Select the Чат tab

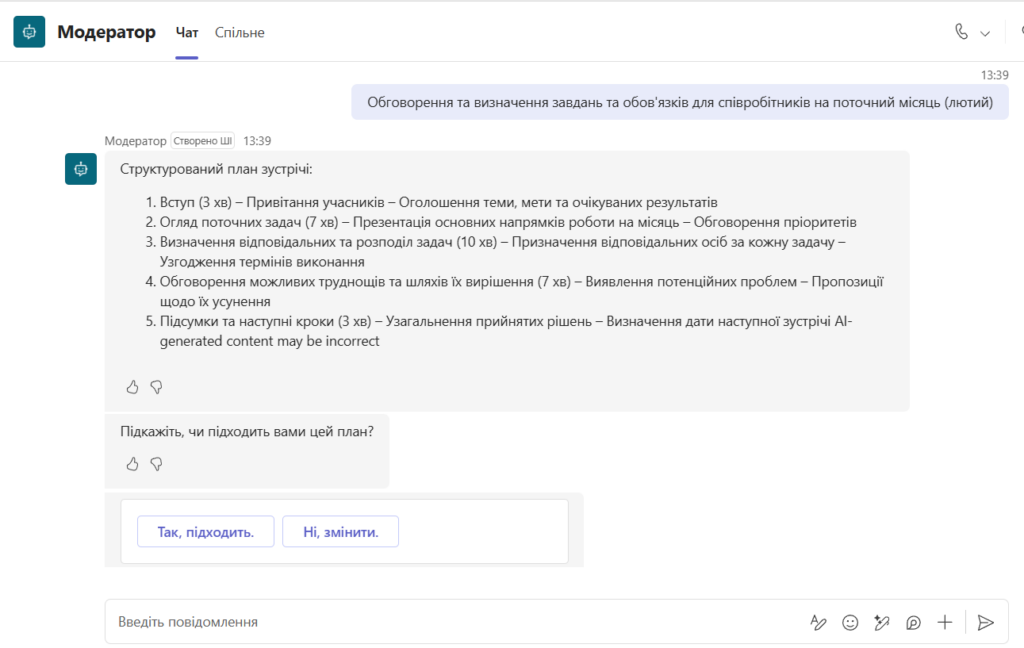coord(187,33)
